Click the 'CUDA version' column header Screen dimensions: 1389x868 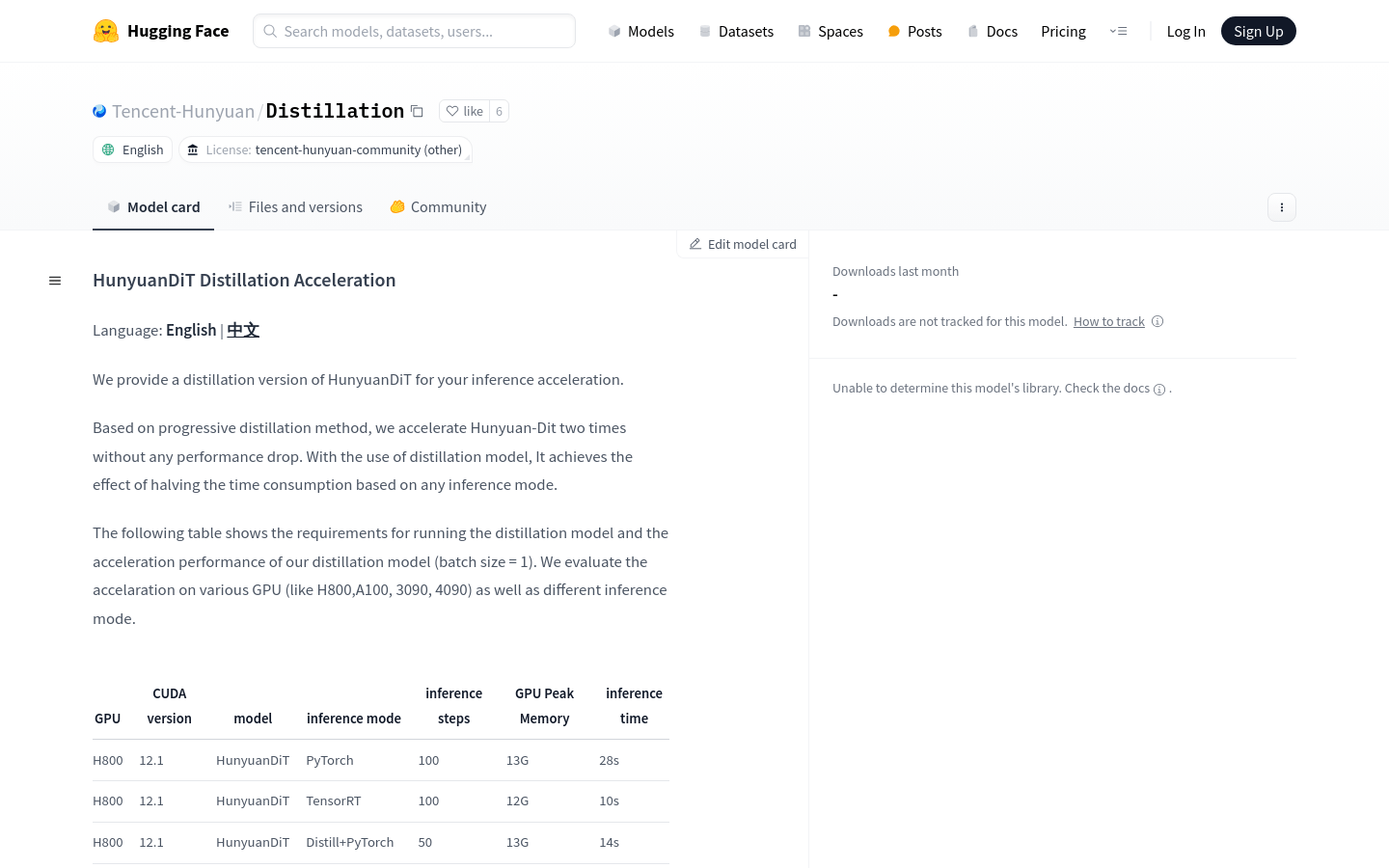click(x=169, y=706)
